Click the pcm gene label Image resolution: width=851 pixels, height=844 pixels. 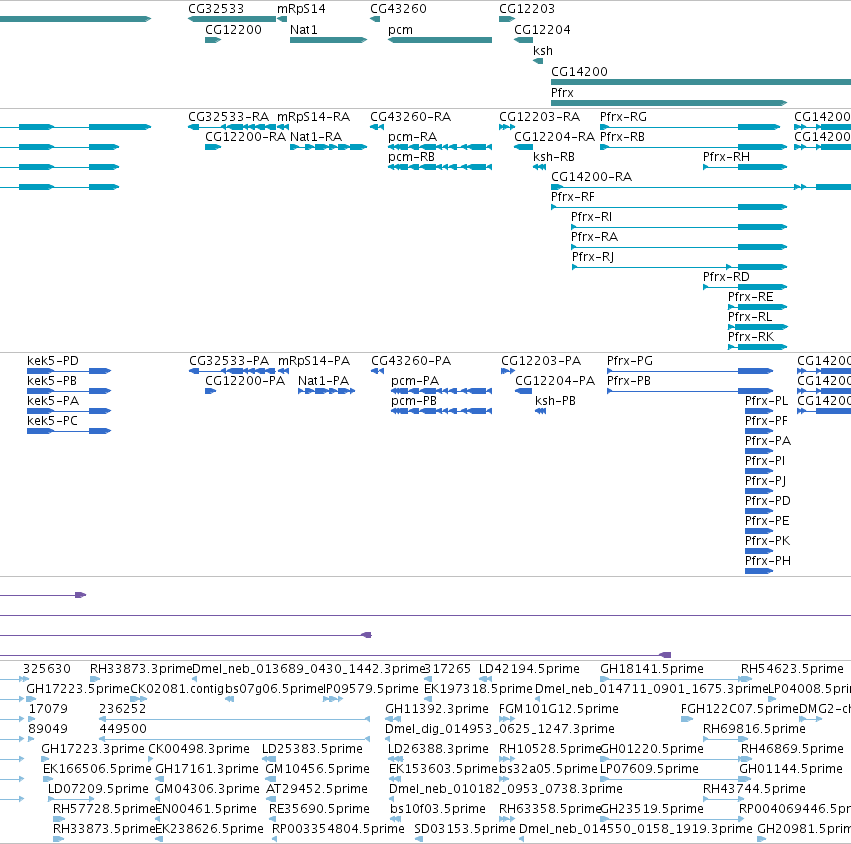pyautogui.click(x=401, y=30)
